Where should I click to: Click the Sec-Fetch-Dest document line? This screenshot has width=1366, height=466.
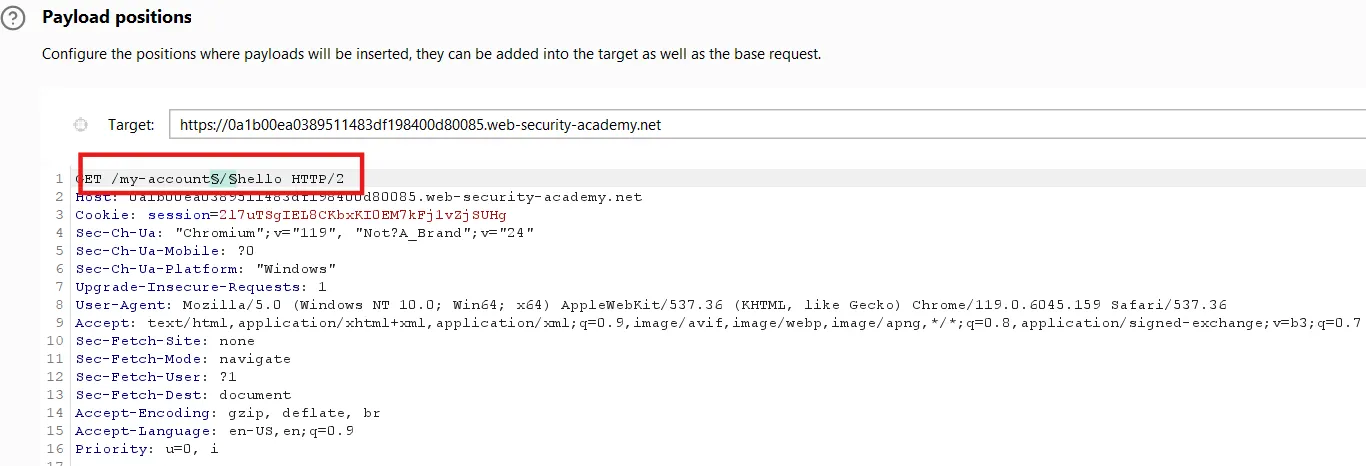pyautogui.click(x=182, y=395)
